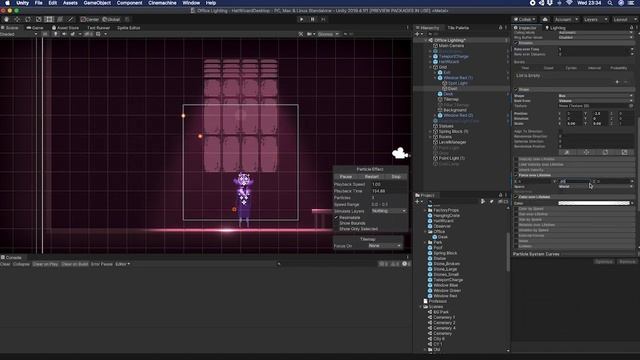Image resolution: width=640 pixels, height=360 pixels.
Task: Select Spot Light in Hierarchy
Action: pos(458,83)
